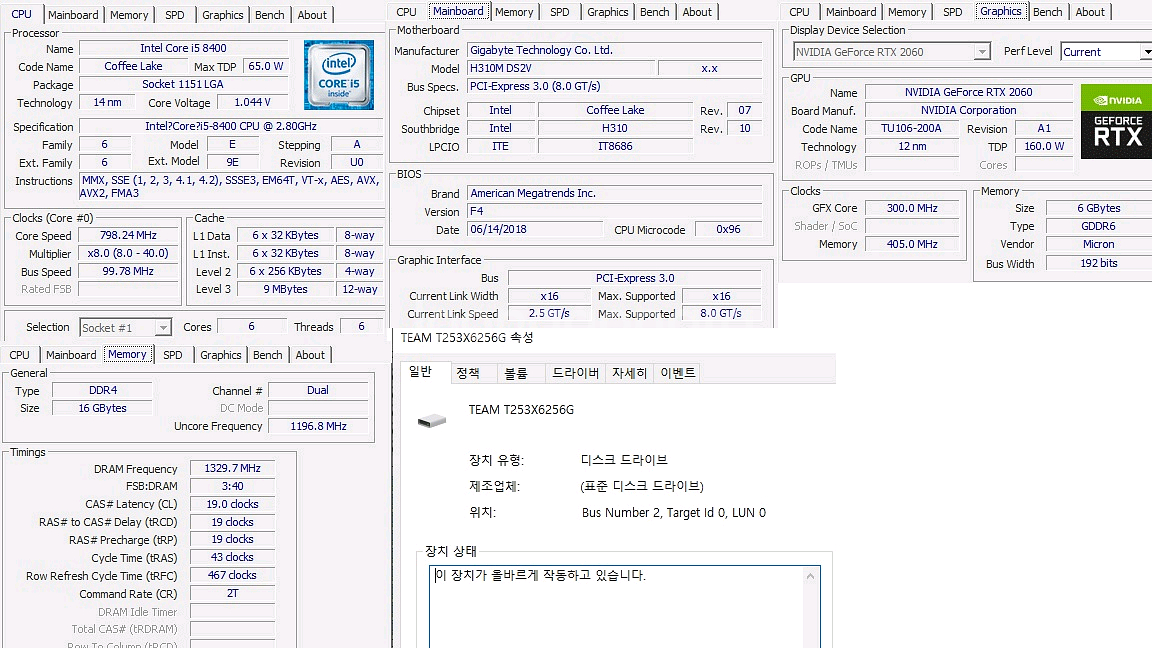This screenshot has height=648, width=1152.
Task: Click the BIOS brand 'American Megatrends Inc.'
Action: (615, 193)
